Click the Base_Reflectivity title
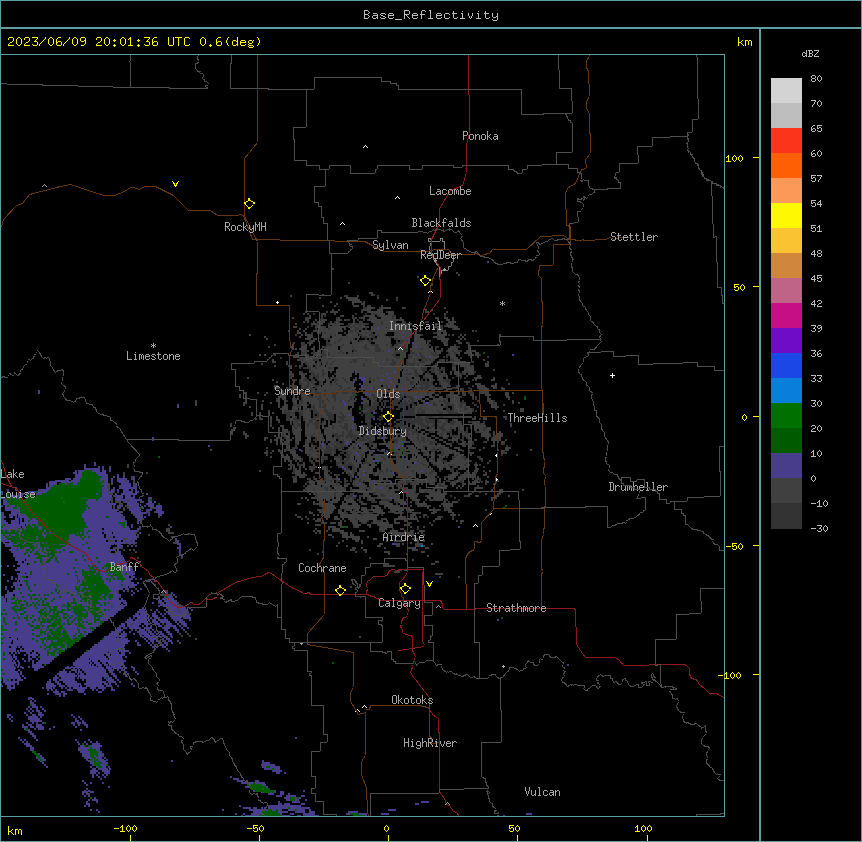862x842 pixels. click(x=431, y=15)
